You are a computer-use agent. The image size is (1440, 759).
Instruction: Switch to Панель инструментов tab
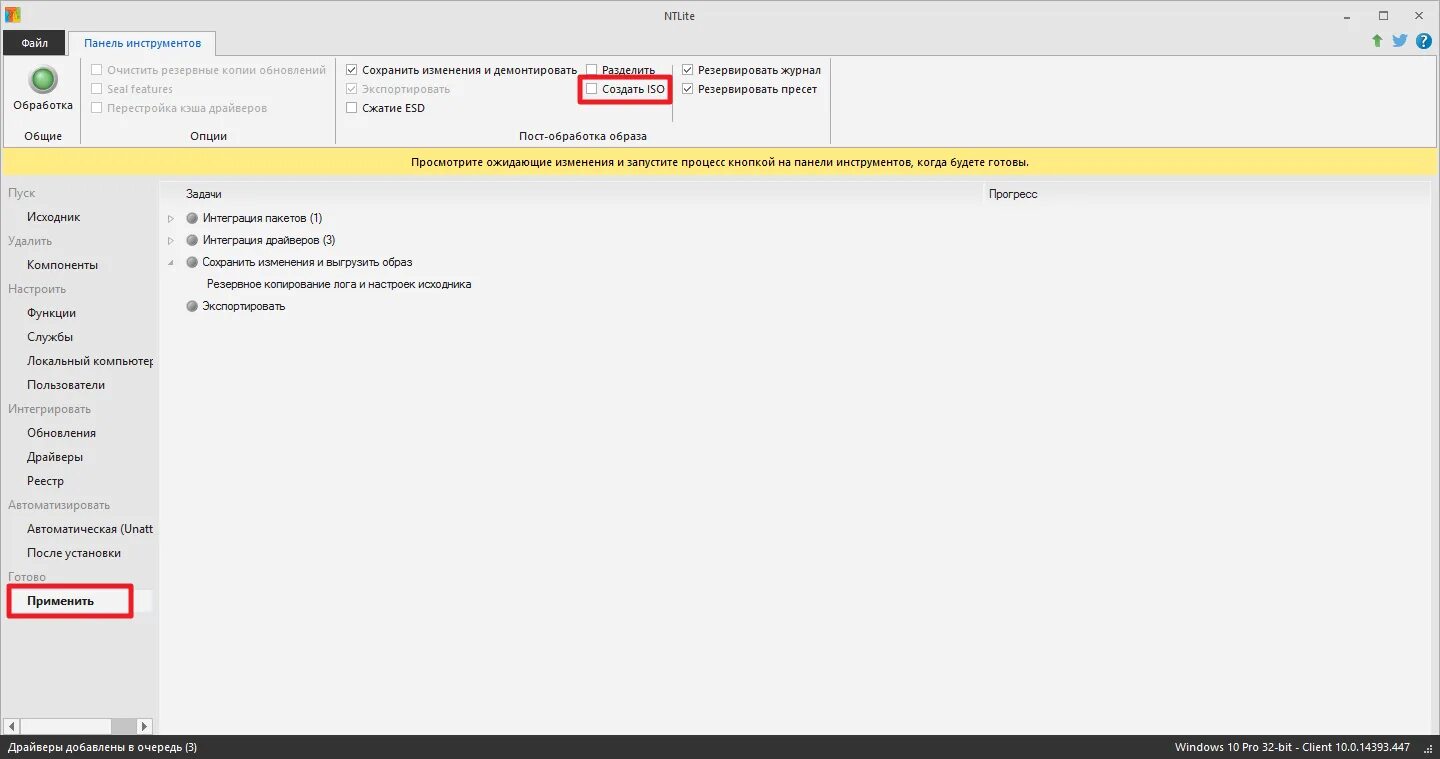pyautogui.click(x=142, y=43)
